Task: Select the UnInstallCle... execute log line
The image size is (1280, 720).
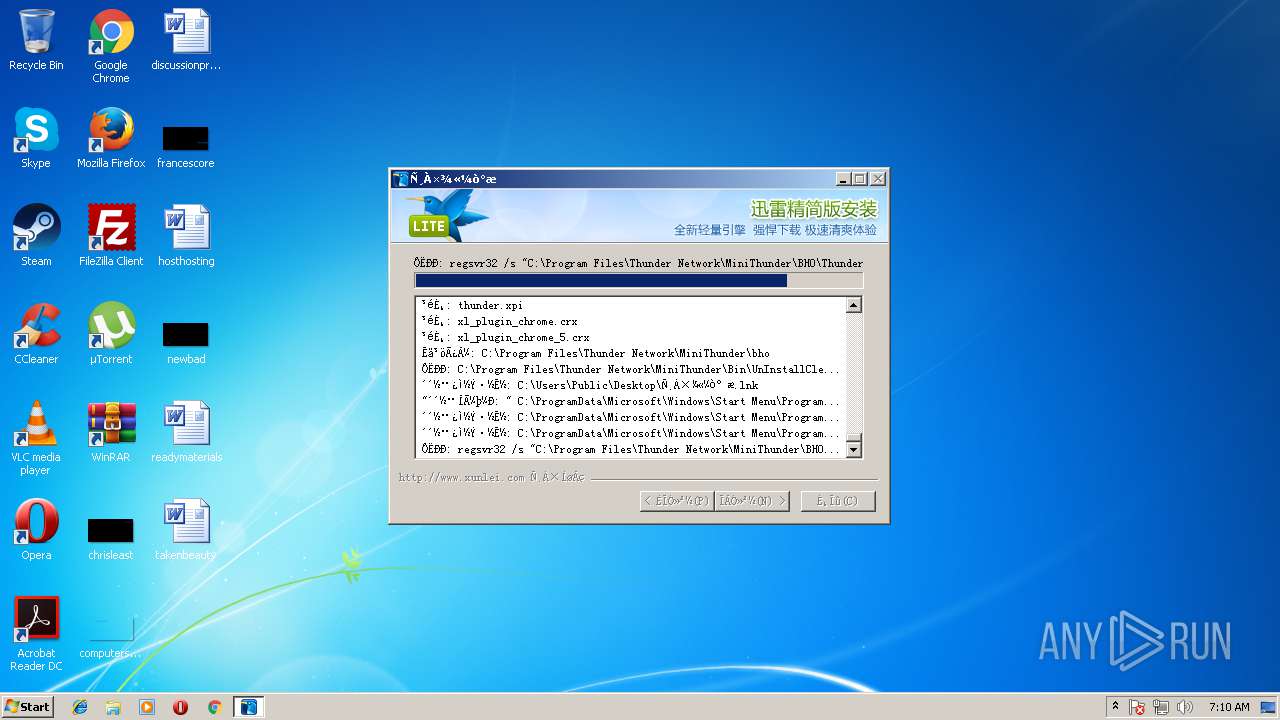Action: (630, 369)
